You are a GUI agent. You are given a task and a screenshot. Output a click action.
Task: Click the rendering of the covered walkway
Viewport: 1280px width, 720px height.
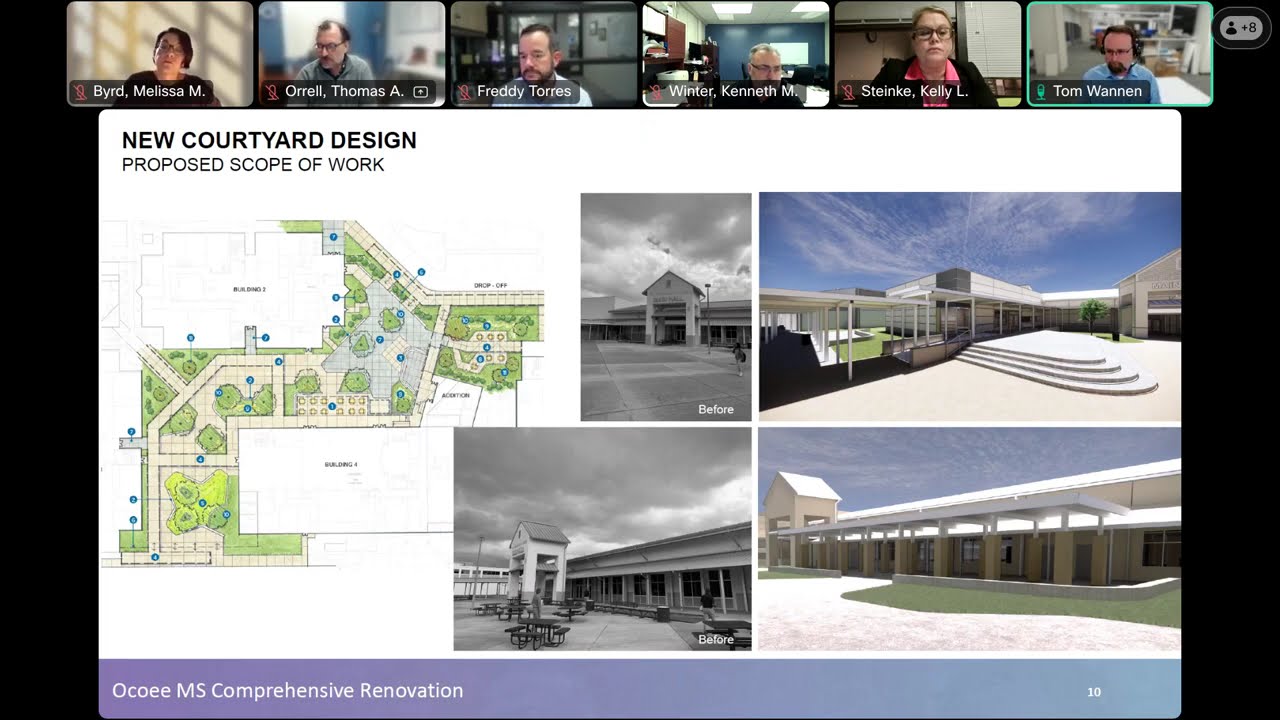coord(970,539)
